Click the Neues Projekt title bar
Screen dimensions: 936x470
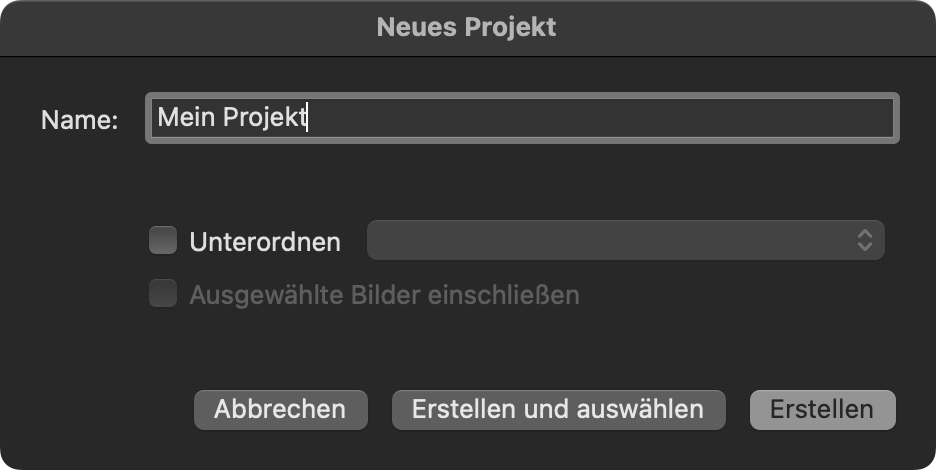(x=467, y=27)
